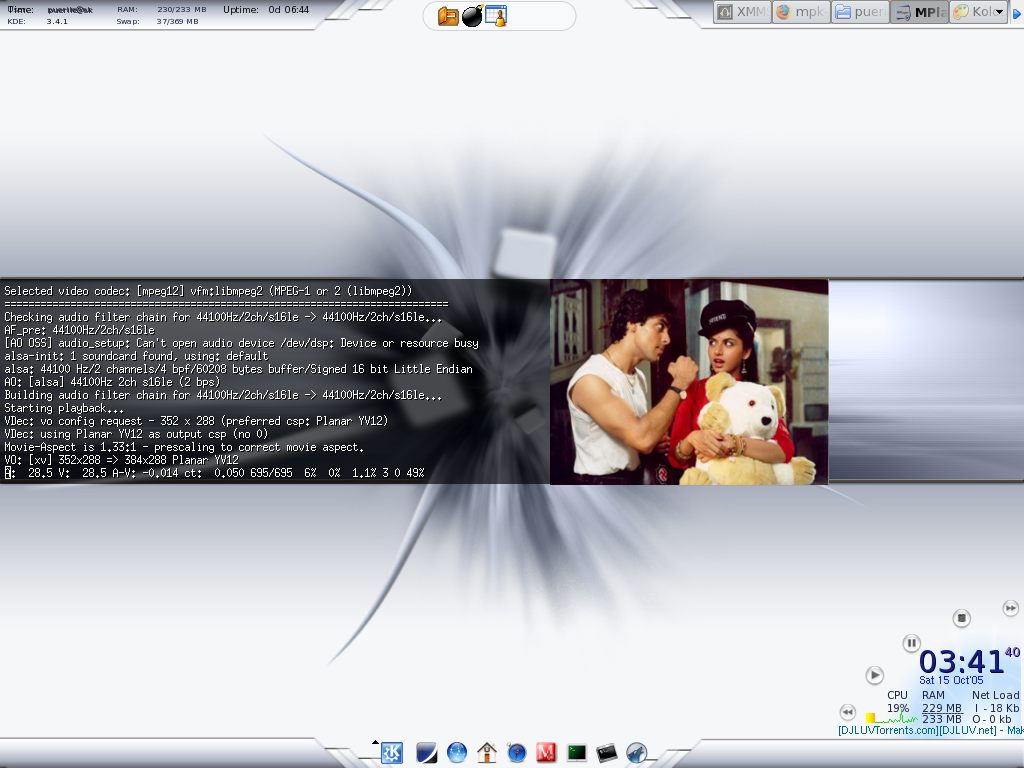Open the red M dock application
Image resolution: width=1024 pixels, height=768 pixels.
pyautogui.click(x=547, y=753)
